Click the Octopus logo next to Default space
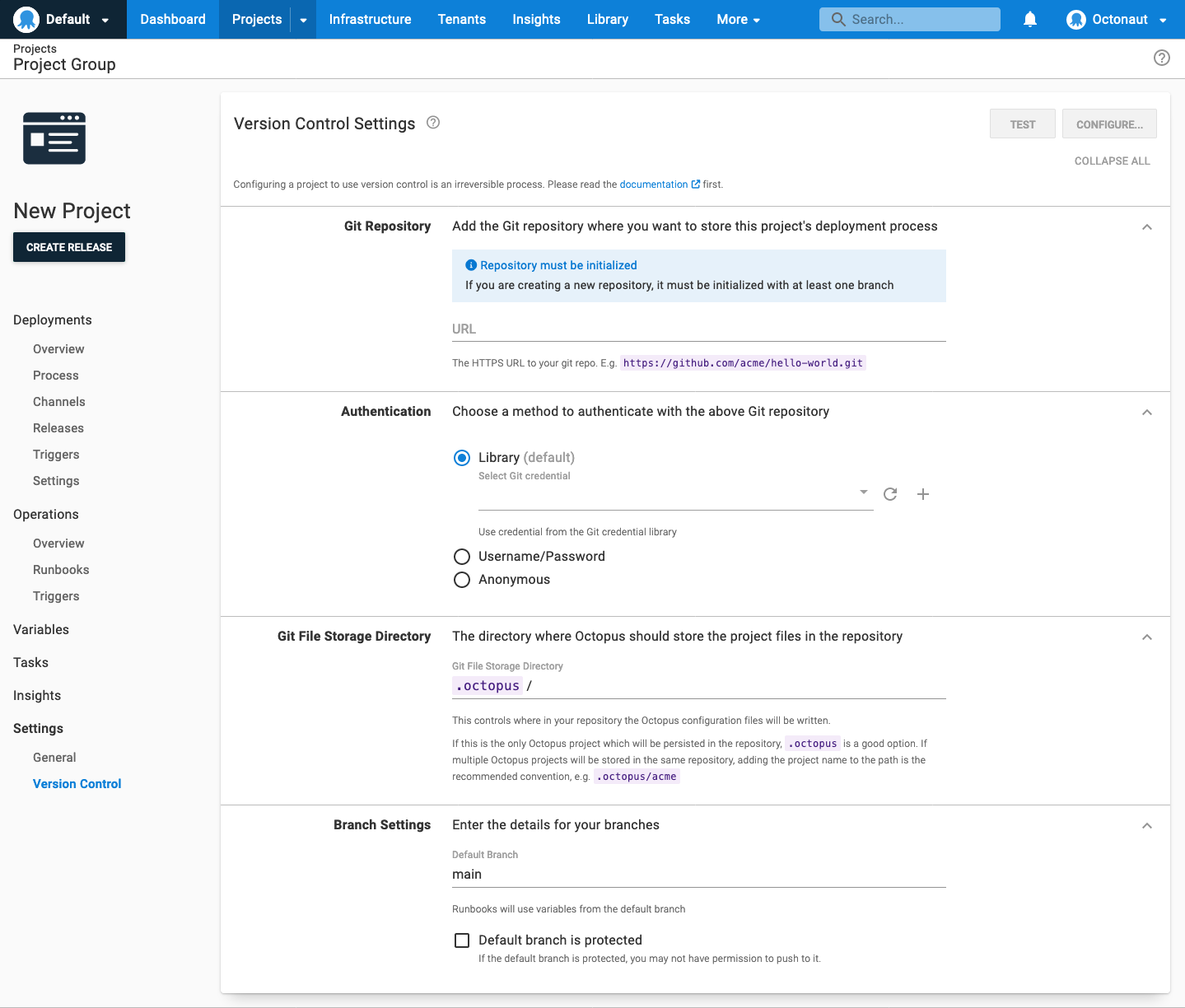Image resolution: width=1185 pixels, height=1008 pixels. tap(26, 19)
